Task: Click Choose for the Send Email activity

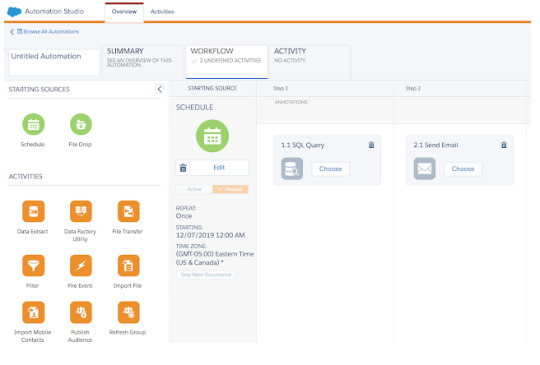Action: point(463,169)
